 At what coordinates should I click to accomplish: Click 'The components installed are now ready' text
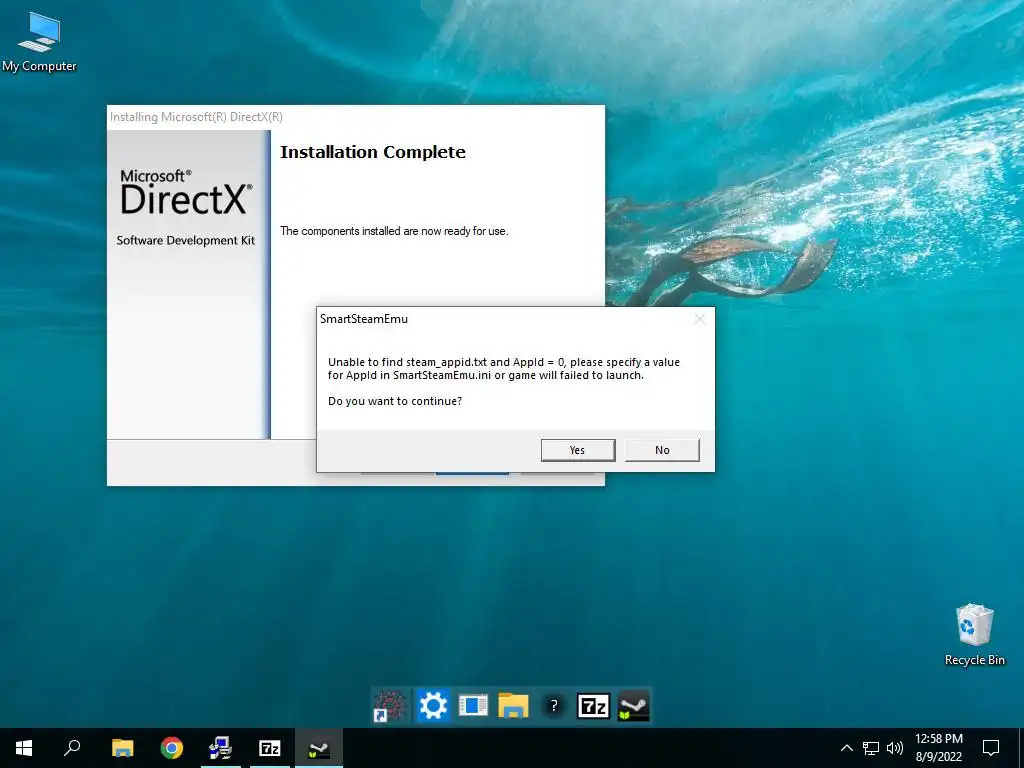(x=394, y=231)
